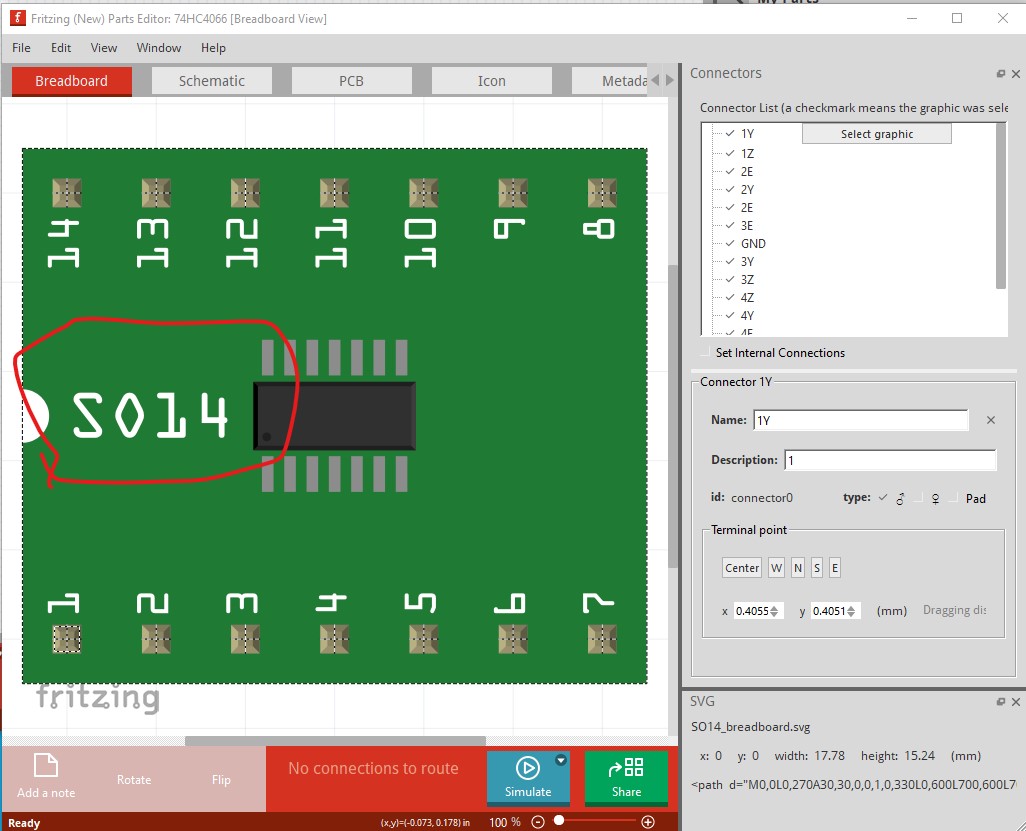
Task: Click the connector list vertical scrollbar
Action: 1000,206
